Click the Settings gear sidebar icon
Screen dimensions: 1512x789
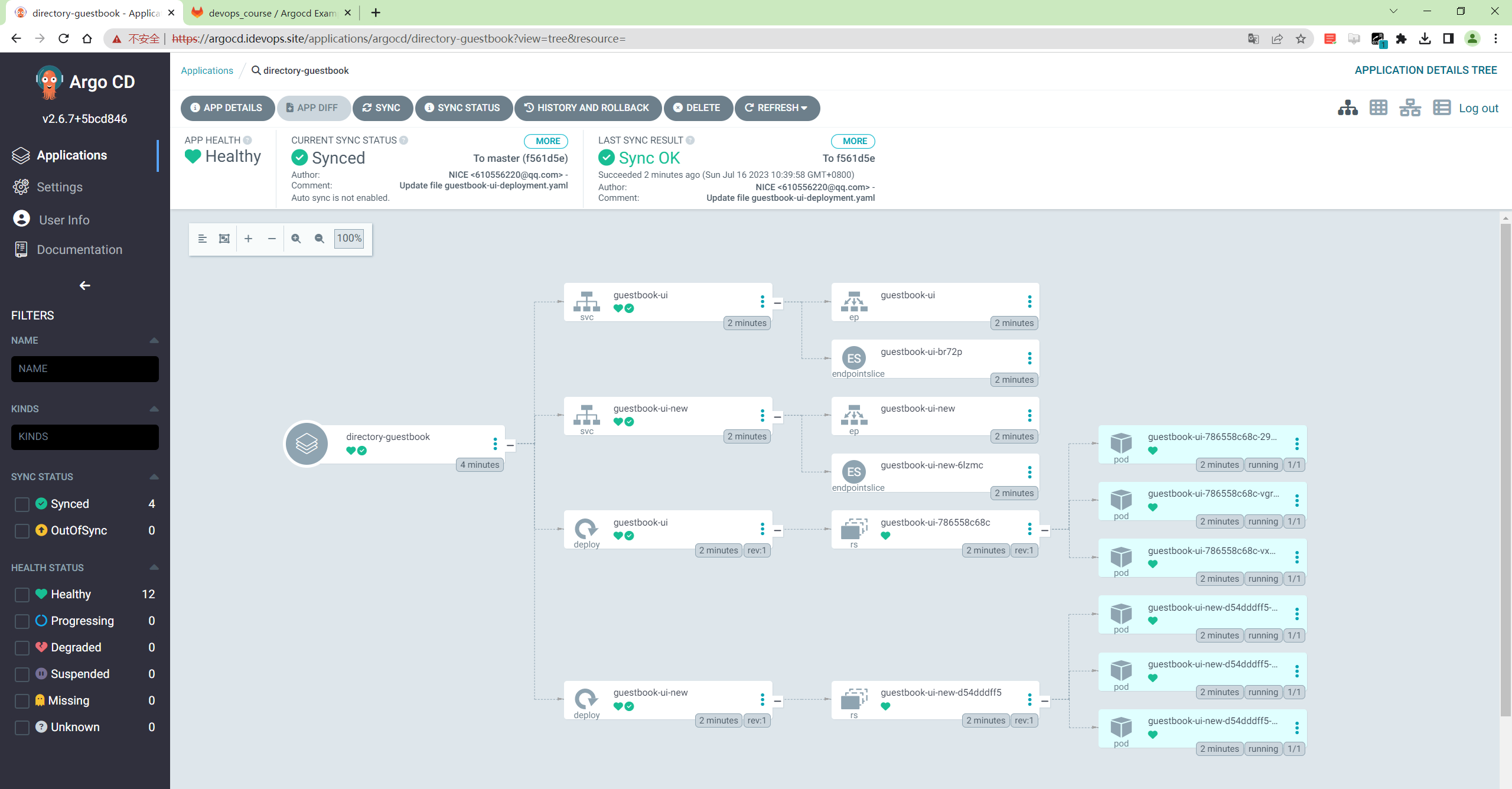point(21,187)
